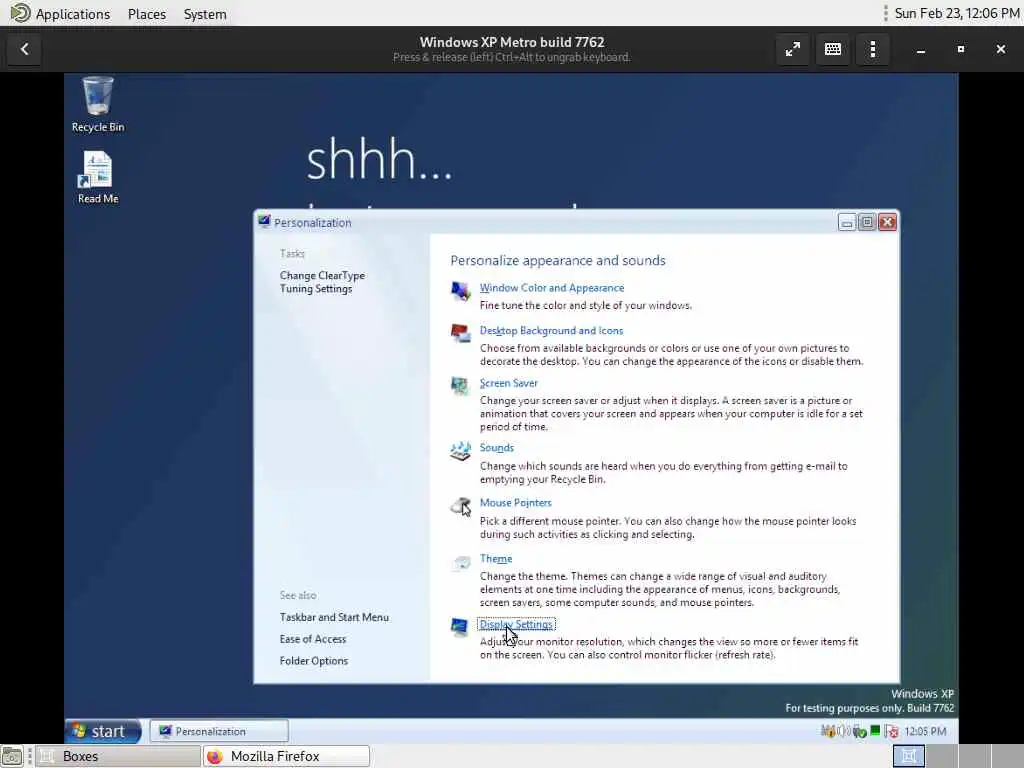This screenshot has height=768, width=1024.
Task: Click the Personalization taskbar button
Action: 219,731
